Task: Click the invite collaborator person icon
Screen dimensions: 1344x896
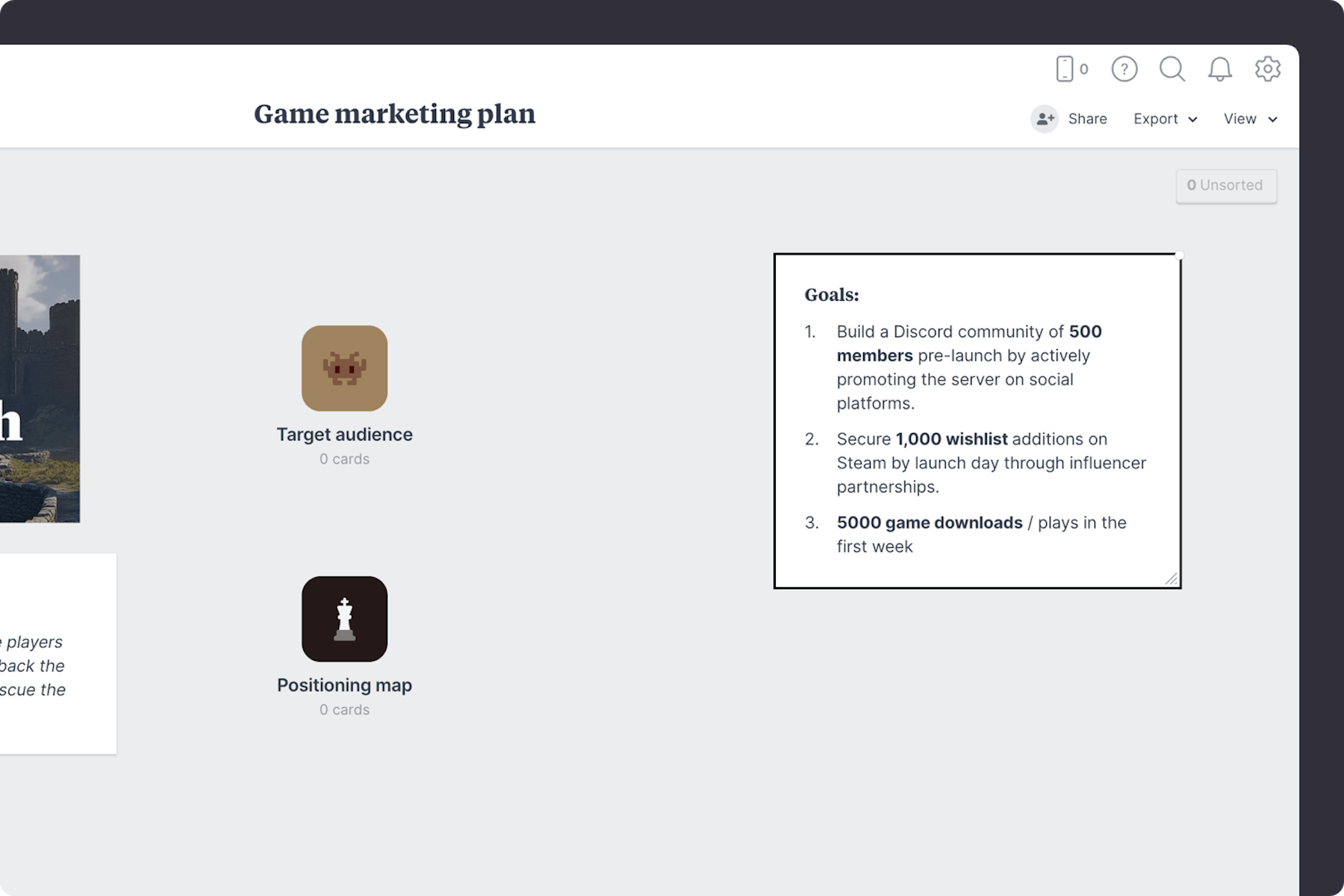Action: (1045, 119)
